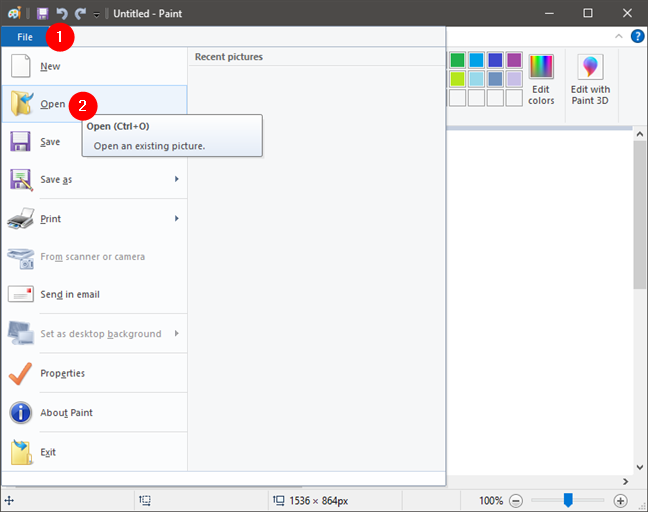Open Properties from the File menu
Viewport: 648px width, 512px height.
click(x=94, y=373)
